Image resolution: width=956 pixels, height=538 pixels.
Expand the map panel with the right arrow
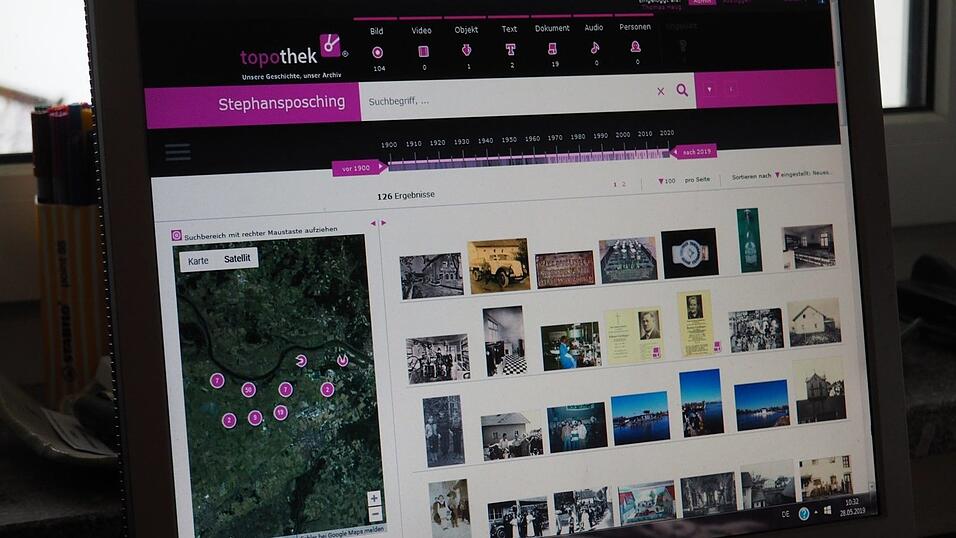tap(383, 223)
